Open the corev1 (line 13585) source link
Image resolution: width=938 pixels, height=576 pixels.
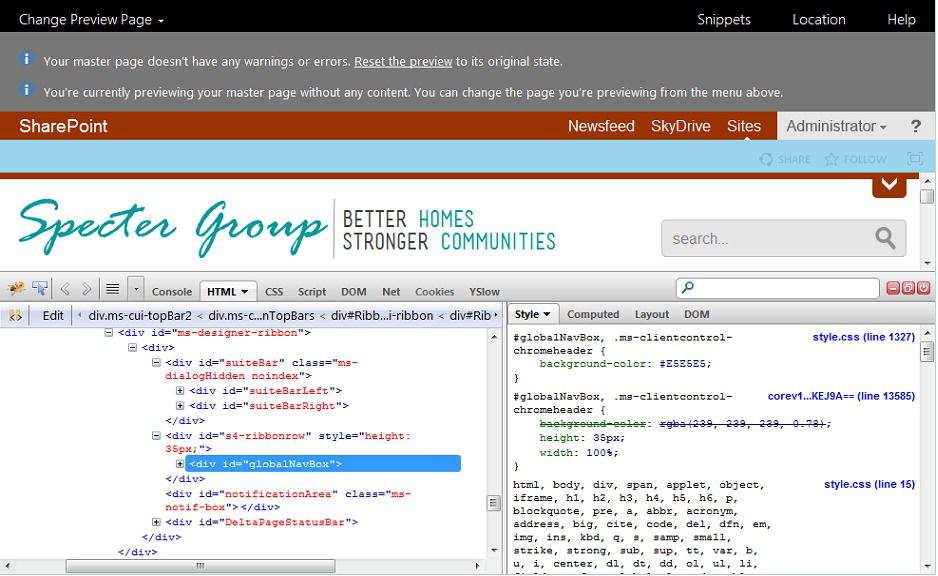tap(841, 396)
